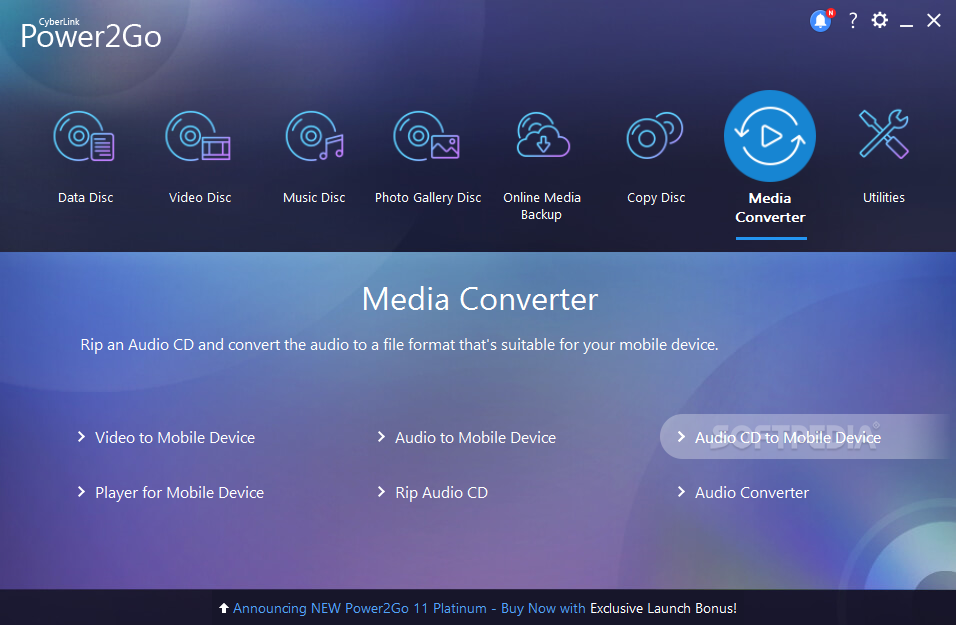
Task: Click the Utilities label
Action: pyautogui.click(x=883, y=198)
